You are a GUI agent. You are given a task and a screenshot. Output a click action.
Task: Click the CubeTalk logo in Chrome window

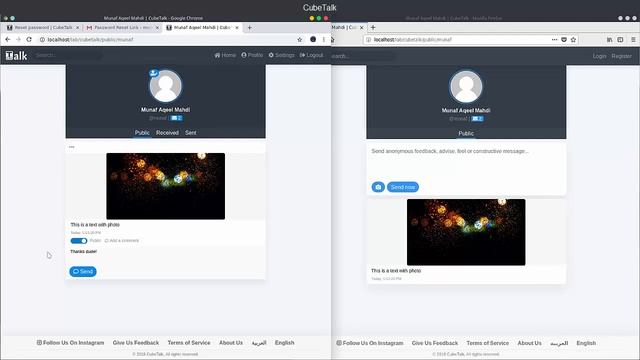coord(16,56)
